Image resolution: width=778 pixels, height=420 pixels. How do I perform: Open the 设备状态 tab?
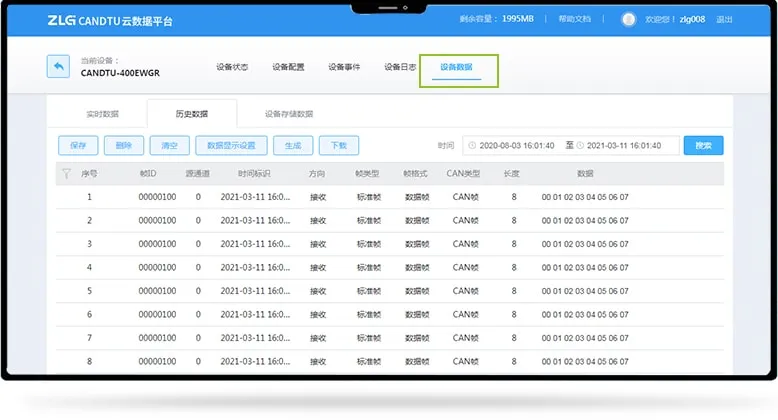point(232,67)
